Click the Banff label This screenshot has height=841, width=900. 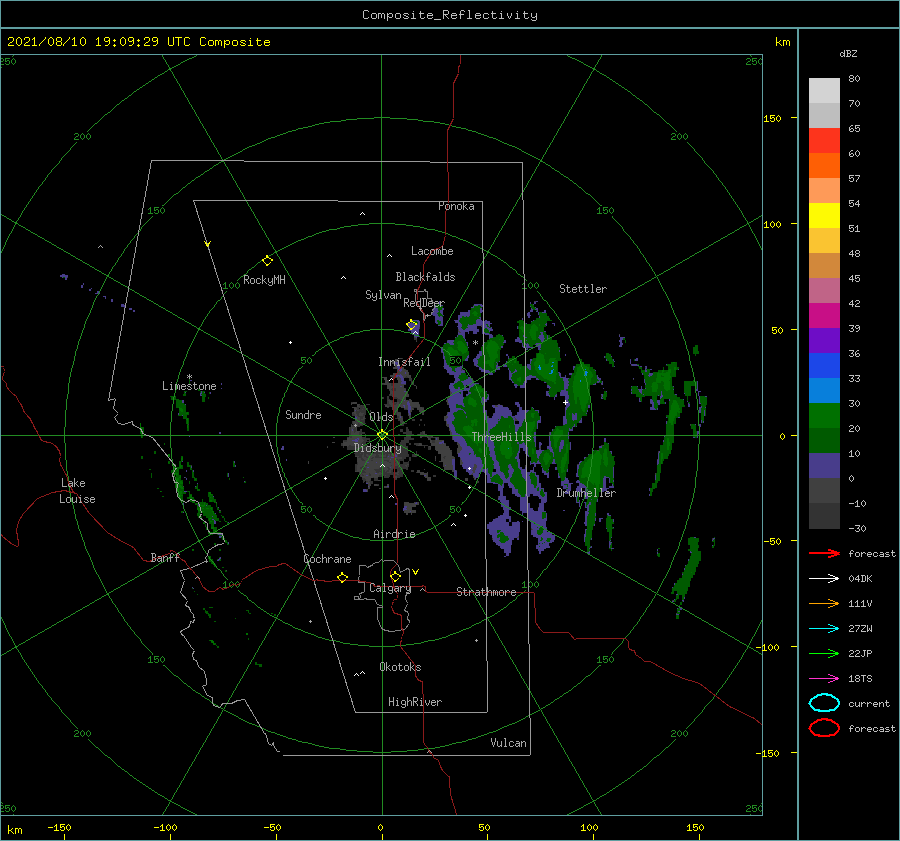[x=165, y=557]
